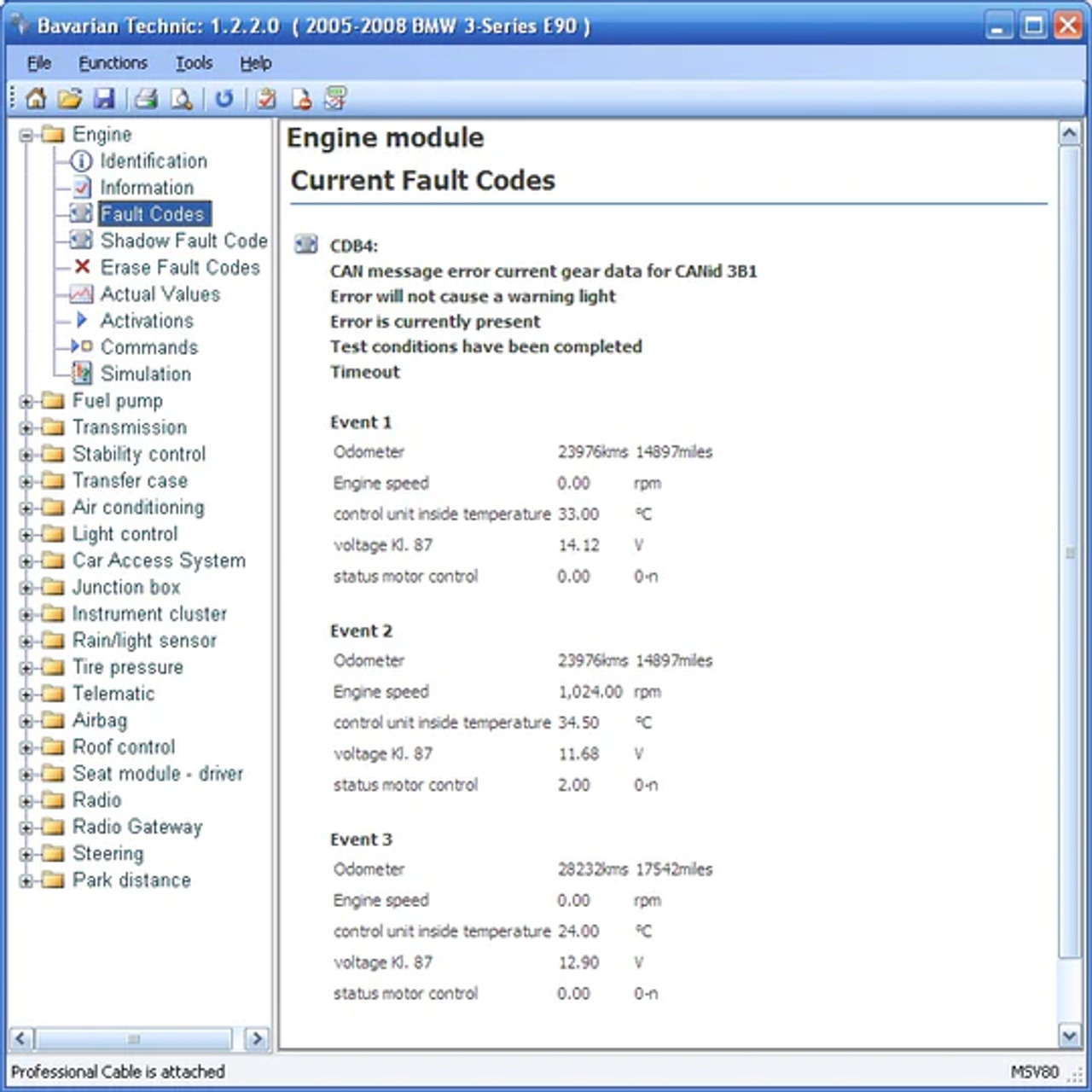
Task: Click the Information checklist icon
Action: pos(81,188)
